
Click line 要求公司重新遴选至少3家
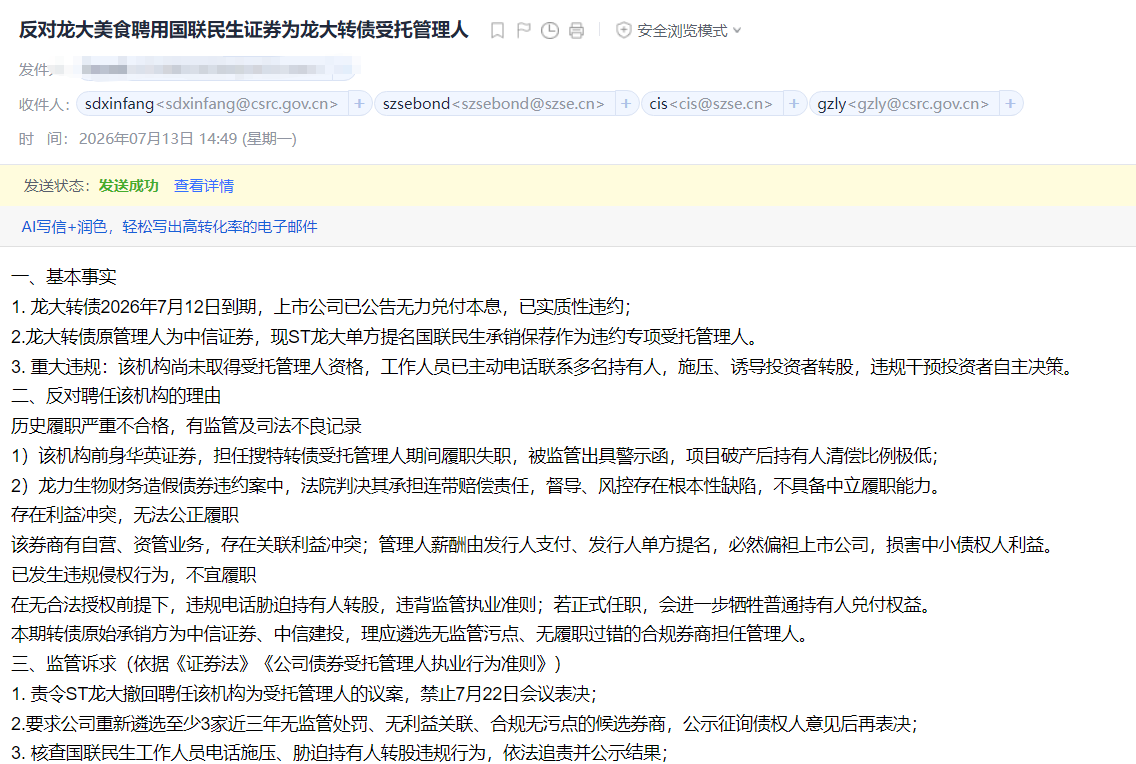coord(464,723)
